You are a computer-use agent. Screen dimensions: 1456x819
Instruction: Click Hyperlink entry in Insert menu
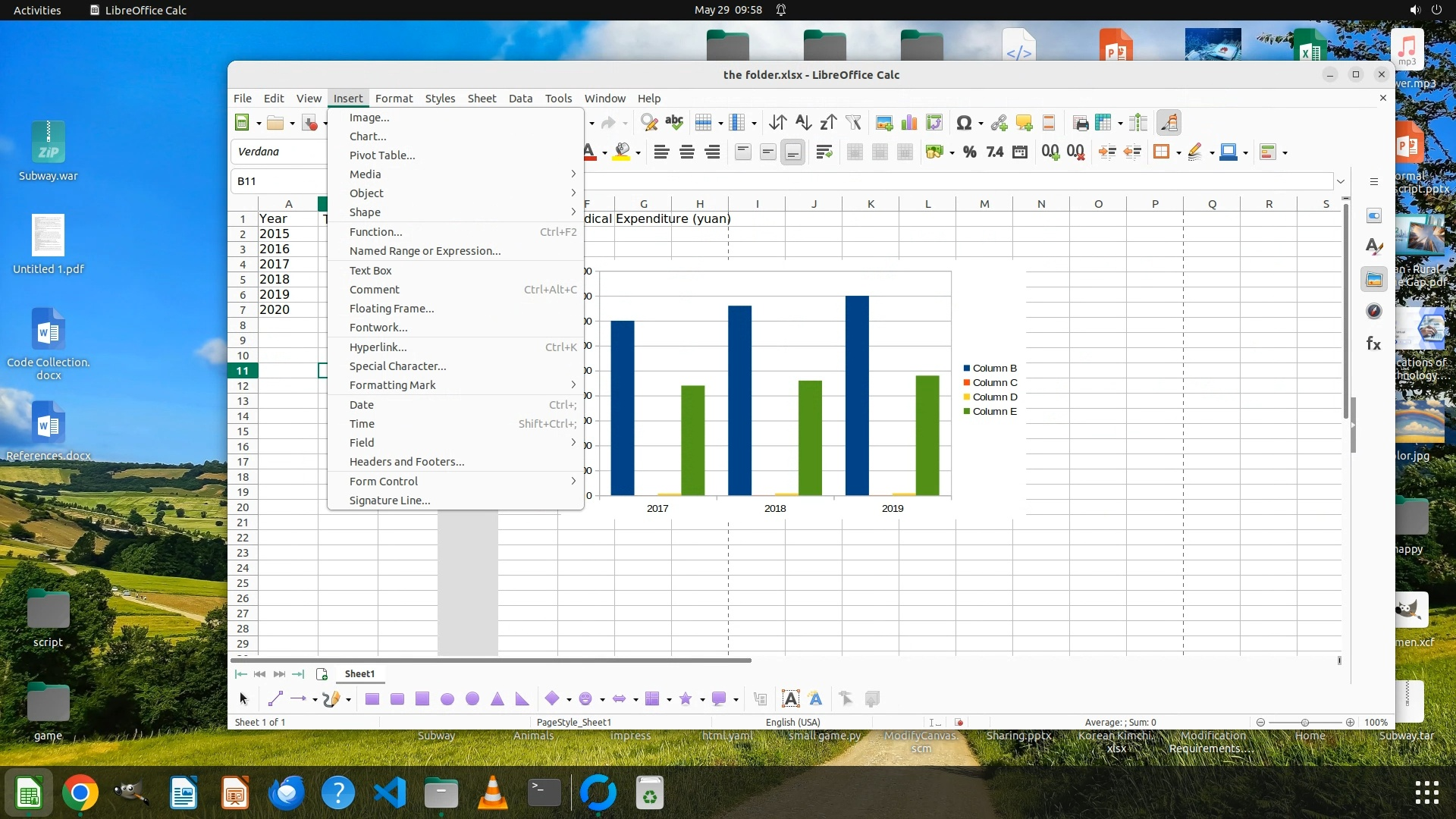click(x=378, y=347)
